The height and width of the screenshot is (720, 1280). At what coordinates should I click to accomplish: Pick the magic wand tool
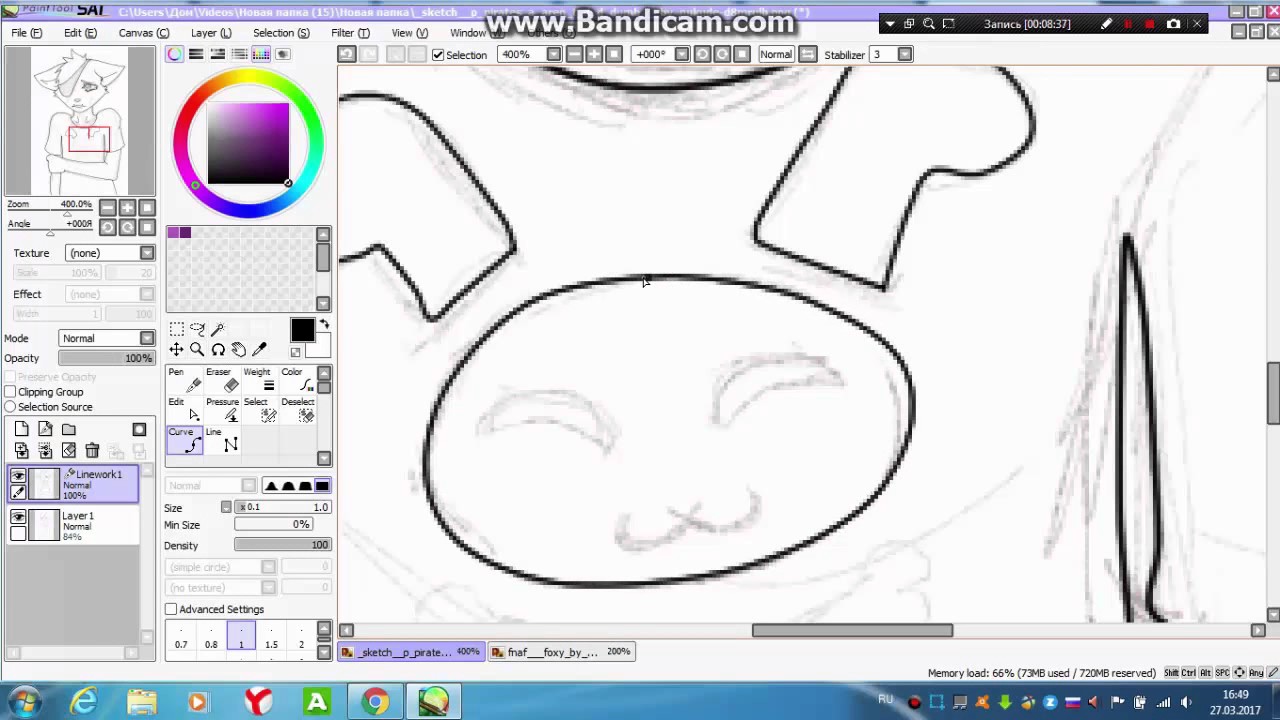(218, 329)
